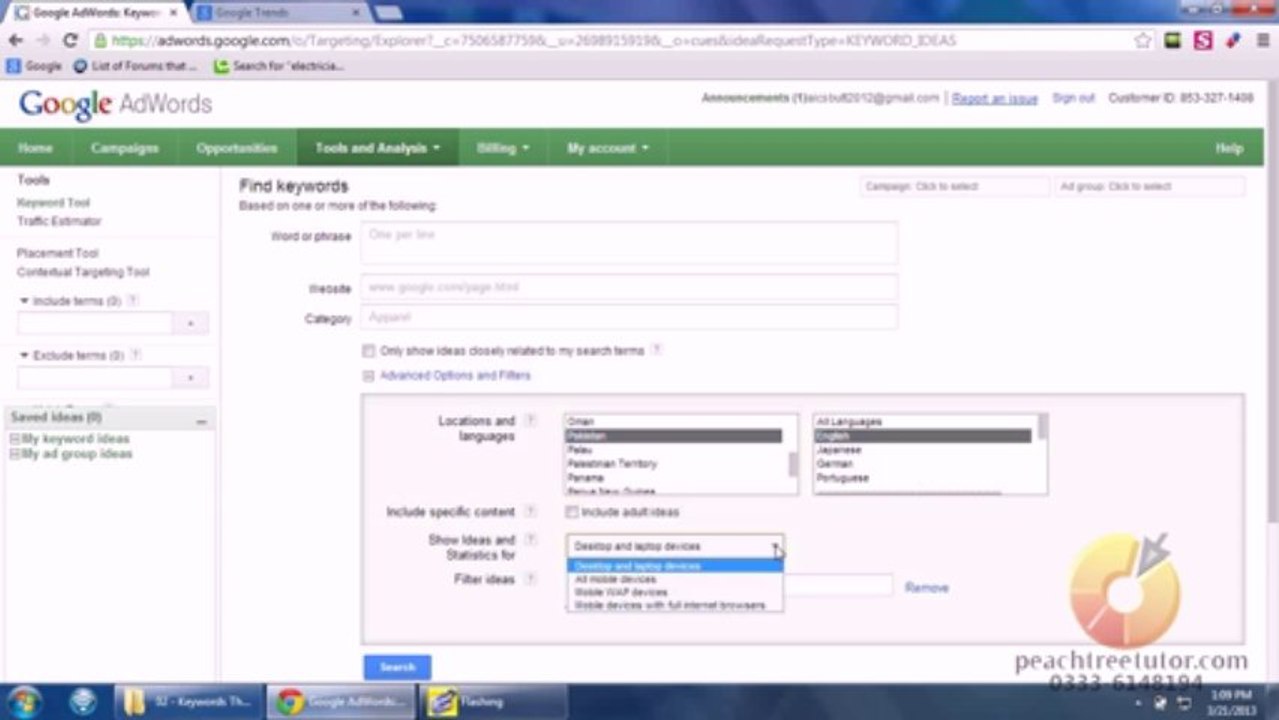Viewport: 1279px width, 720px height.
Task: Click the Report an issue link
Action: (994, 98)
